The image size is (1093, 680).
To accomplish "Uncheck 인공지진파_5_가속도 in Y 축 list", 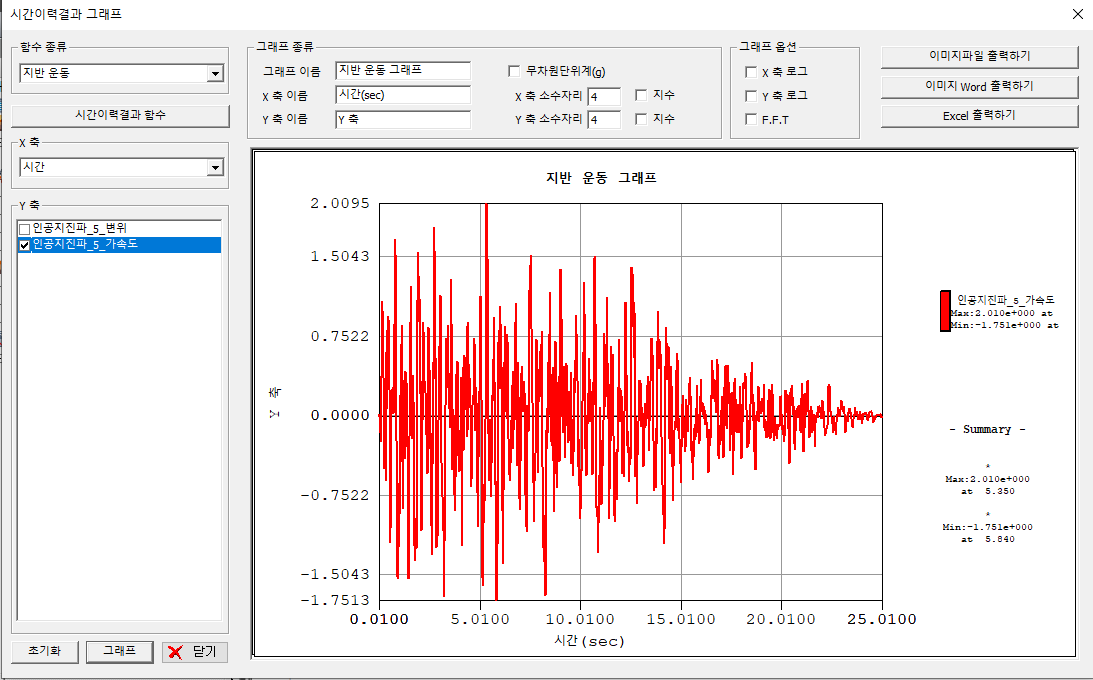I will pyautogui.click(x=25, y=245).
